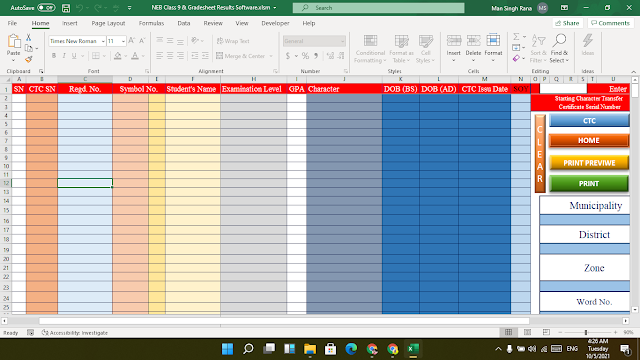
Task: Click the serial number input cell beside Enter
Action: (563, 89)
